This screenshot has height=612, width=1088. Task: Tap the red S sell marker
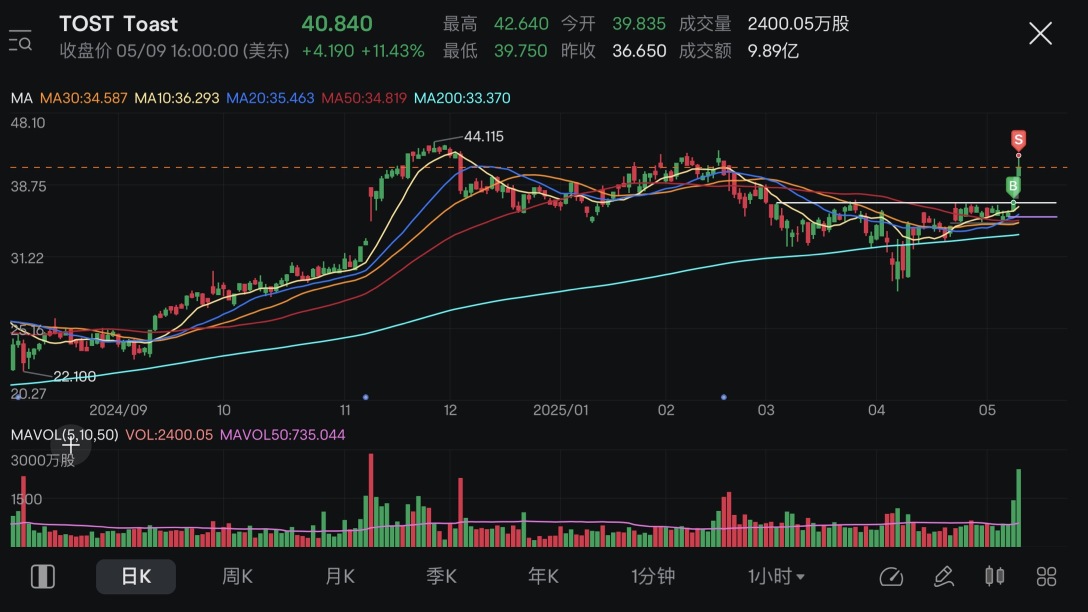coord(1018,140)
